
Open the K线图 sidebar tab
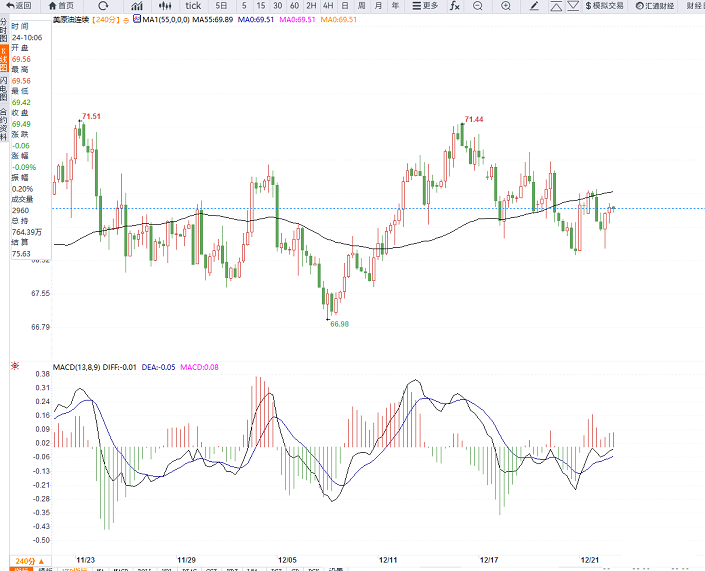click(4, 58)
